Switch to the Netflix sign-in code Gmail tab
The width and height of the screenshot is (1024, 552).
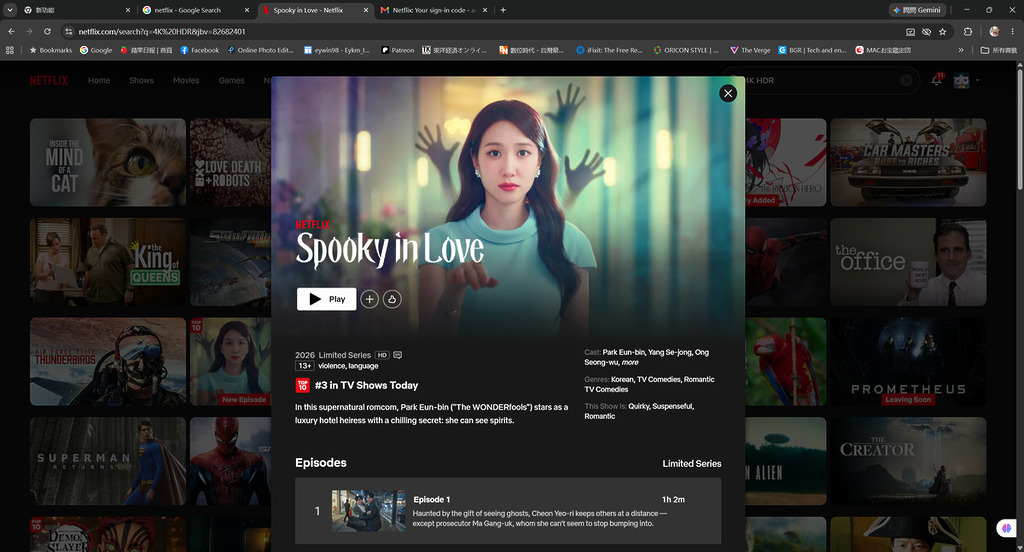pyautogui.click(x=434, y=10)
